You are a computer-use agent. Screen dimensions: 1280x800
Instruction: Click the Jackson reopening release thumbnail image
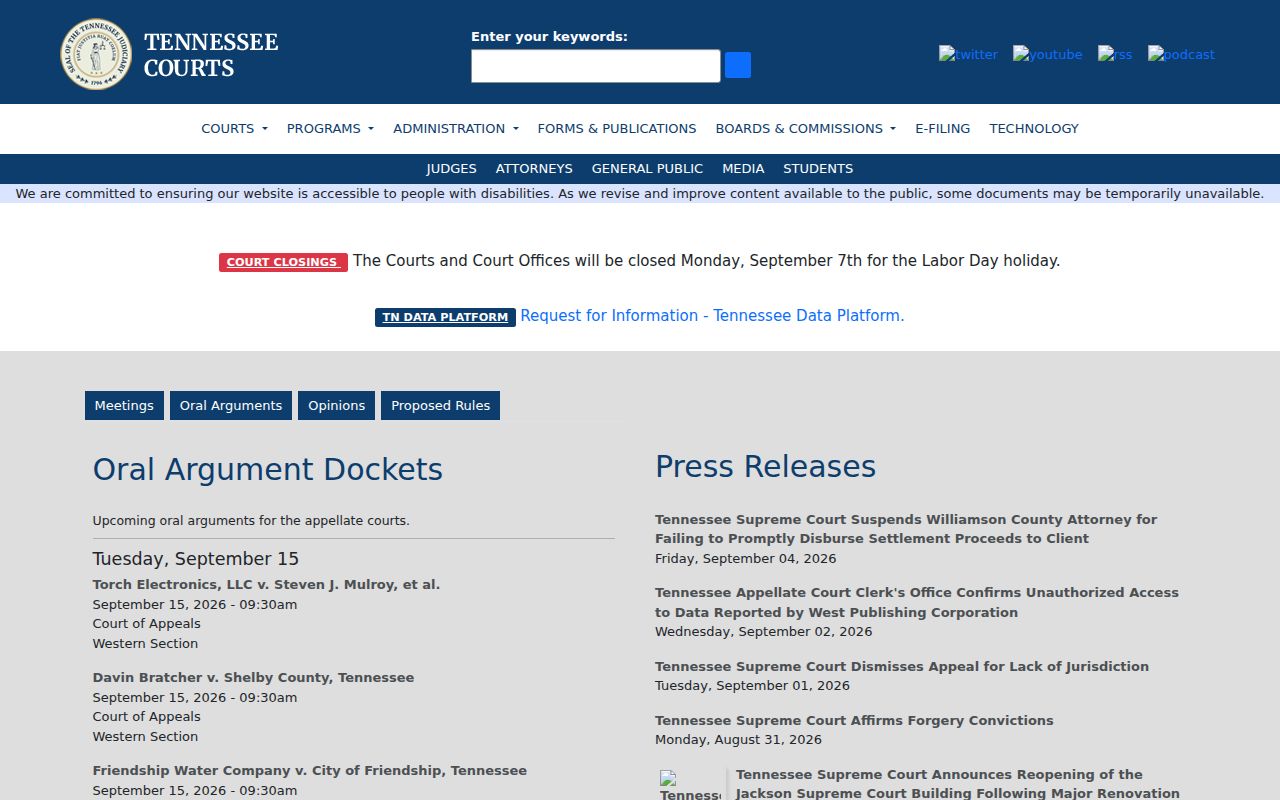point(690,785)
